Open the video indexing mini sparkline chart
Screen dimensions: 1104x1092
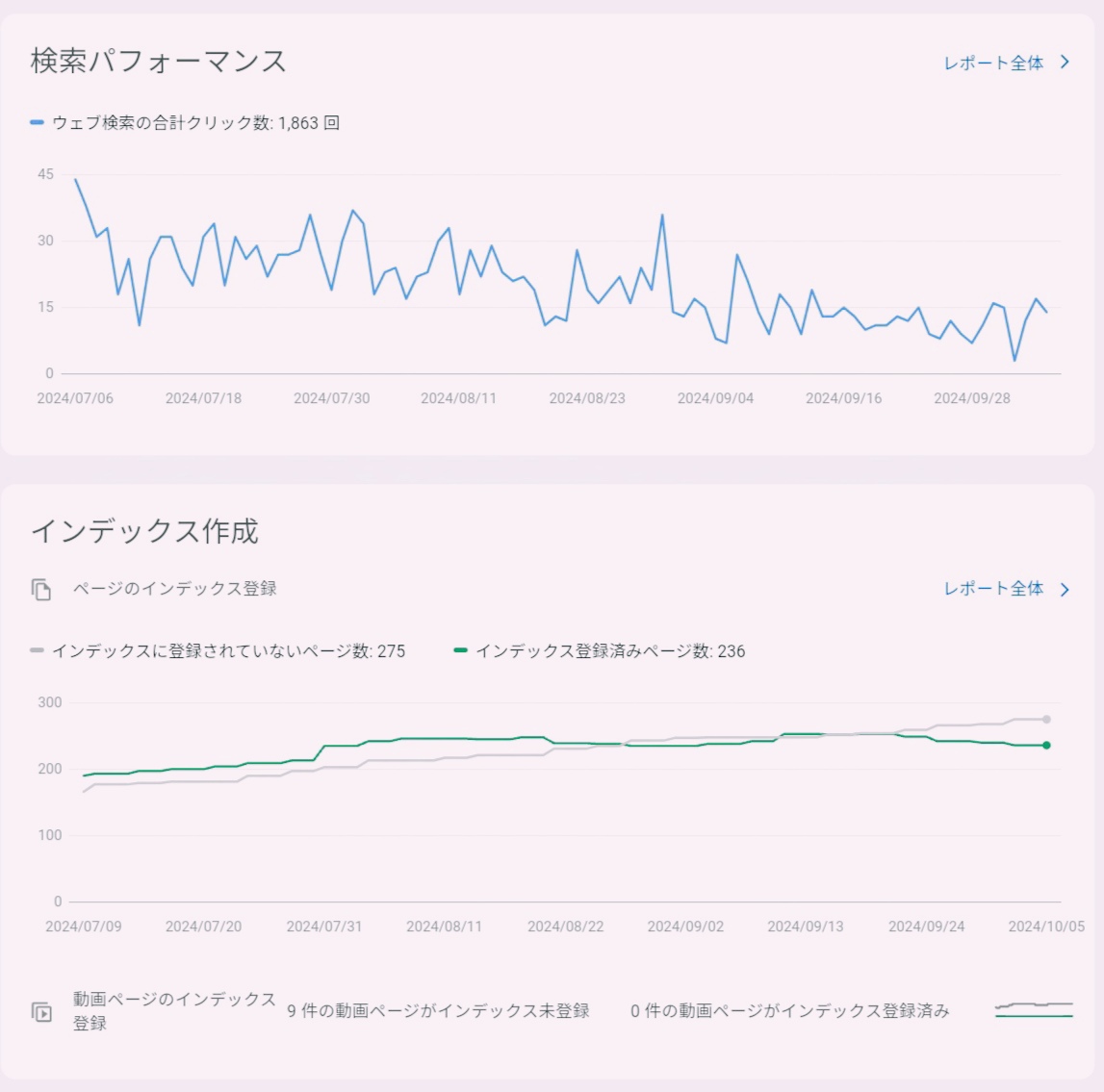point(1034,1009)
